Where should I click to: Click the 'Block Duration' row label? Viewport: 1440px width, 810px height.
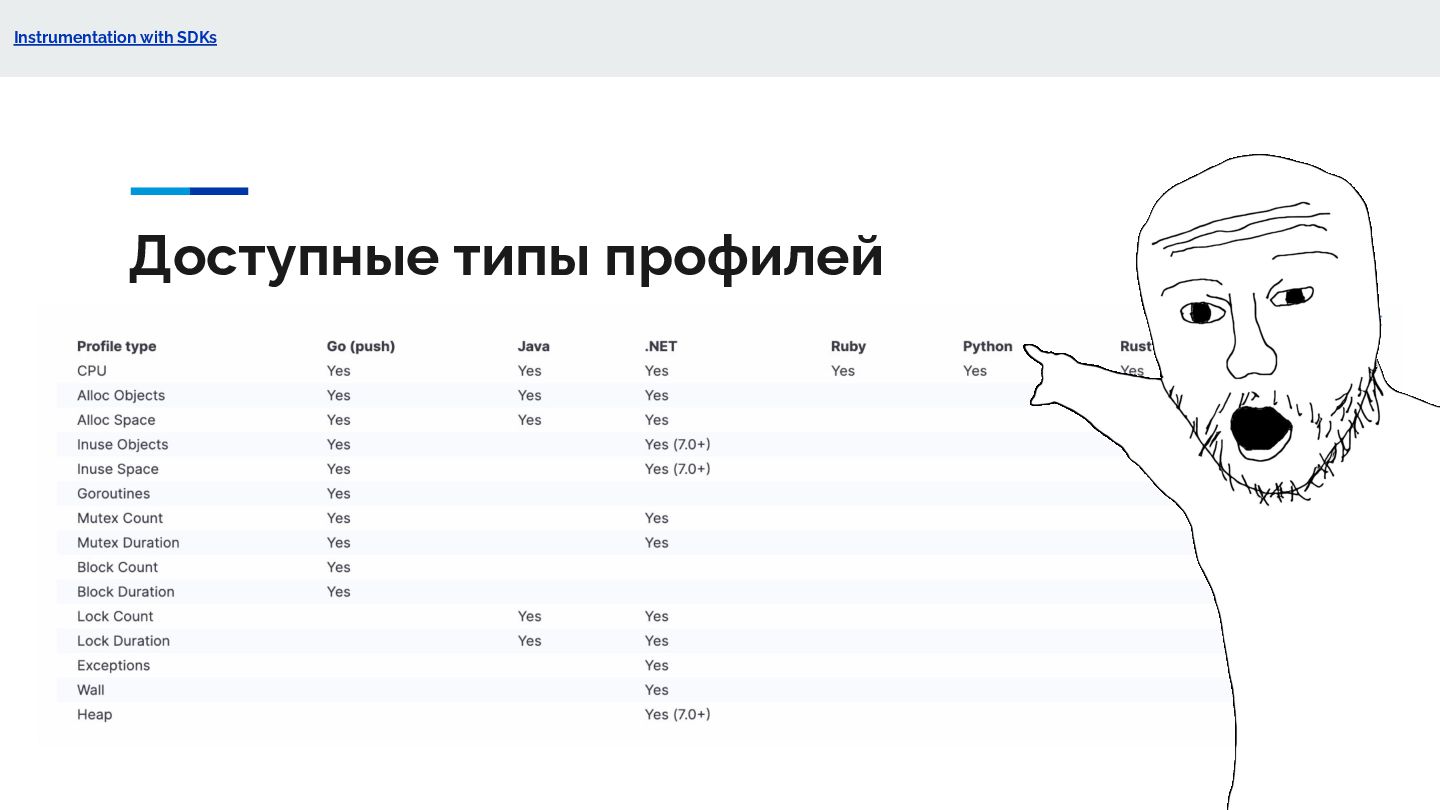click(x=126, y=592)
